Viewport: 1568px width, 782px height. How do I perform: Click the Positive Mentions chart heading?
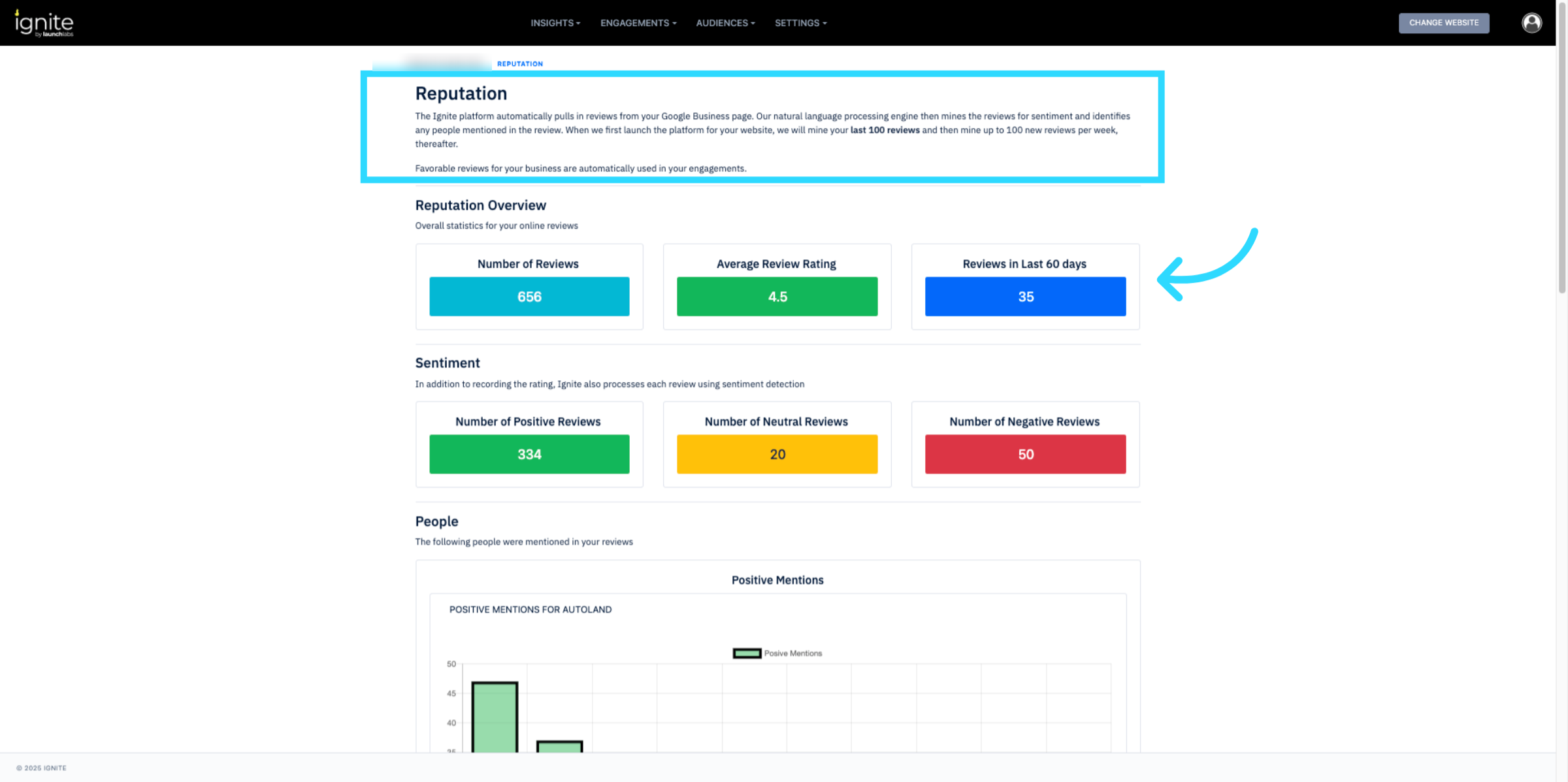click(x=777, y=580)
